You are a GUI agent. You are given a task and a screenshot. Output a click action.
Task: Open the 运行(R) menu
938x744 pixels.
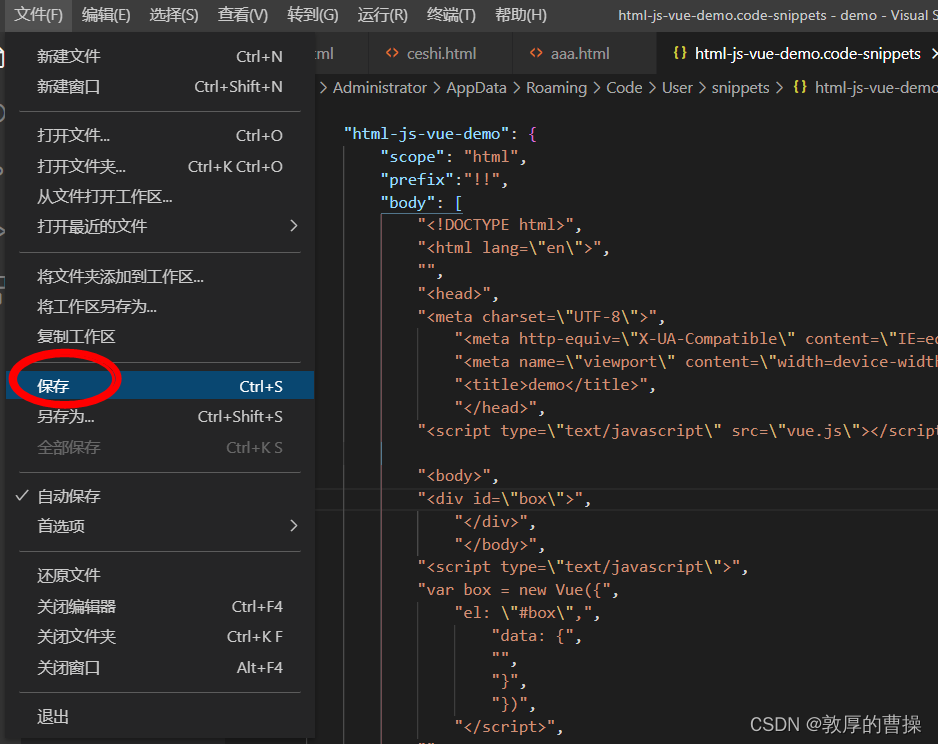pyautogui.click(x=382, y=15)
